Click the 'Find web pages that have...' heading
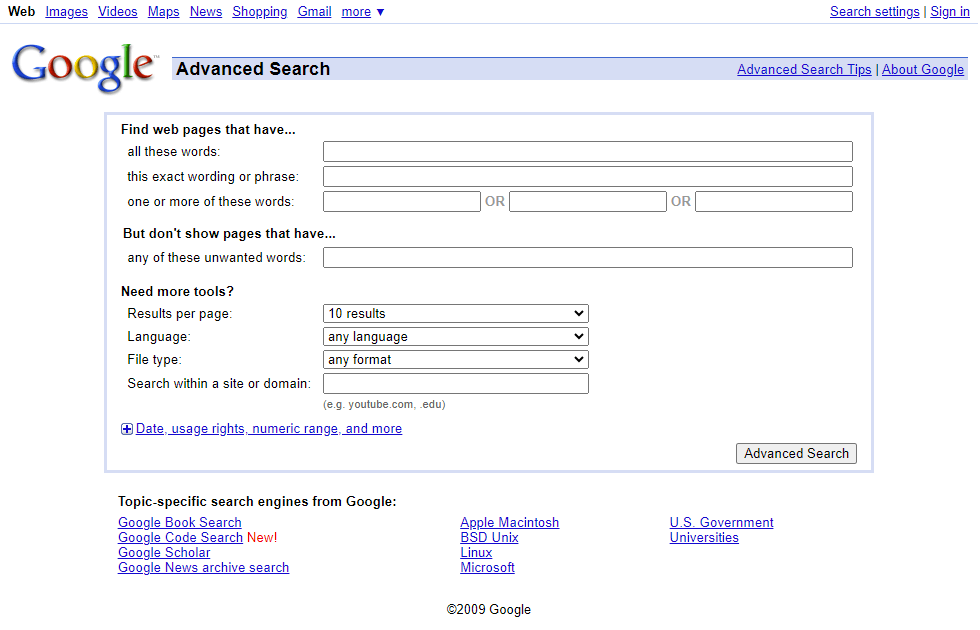The width and height of the screenshot is (980, 630). point(208,129)
